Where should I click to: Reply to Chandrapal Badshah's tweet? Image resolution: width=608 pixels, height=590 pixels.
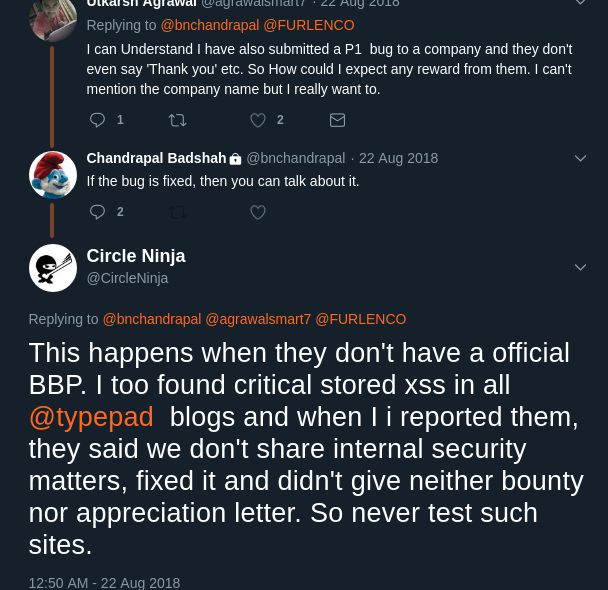98,212
